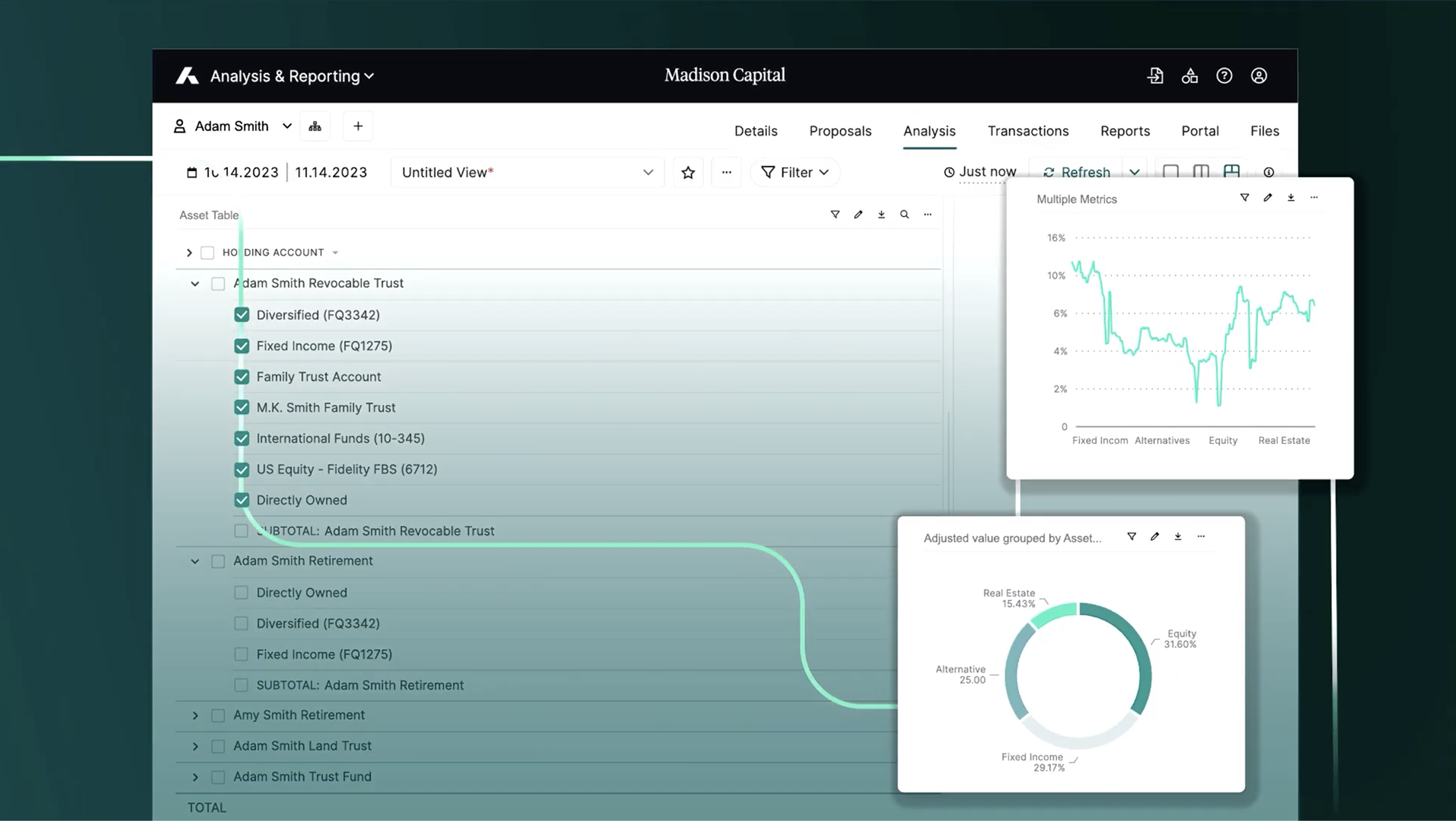The image size is (1456, 821).
Task: Check the Amy Smith Retirement checkbox
Action: 218,716
